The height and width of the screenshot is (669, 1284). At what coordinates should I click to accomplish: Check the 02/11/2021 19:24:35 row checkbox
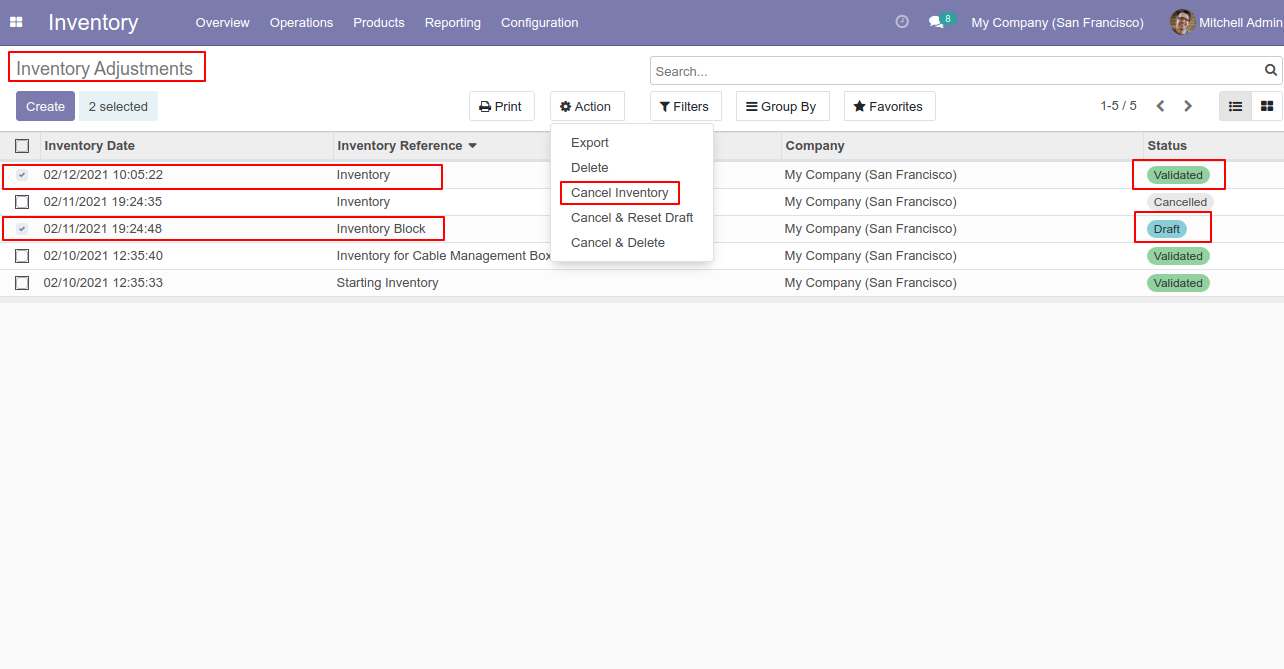(22, 202)
